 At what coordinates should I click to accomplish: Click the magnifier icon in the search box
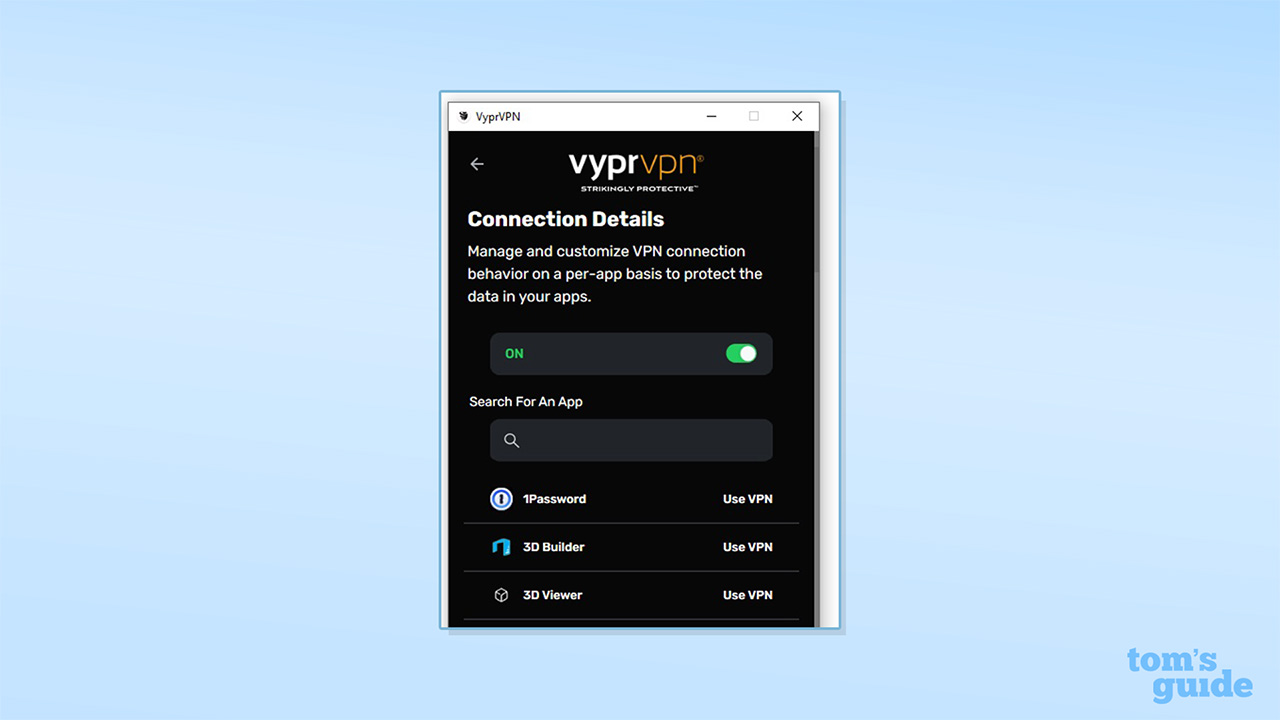tap(511, 440)
